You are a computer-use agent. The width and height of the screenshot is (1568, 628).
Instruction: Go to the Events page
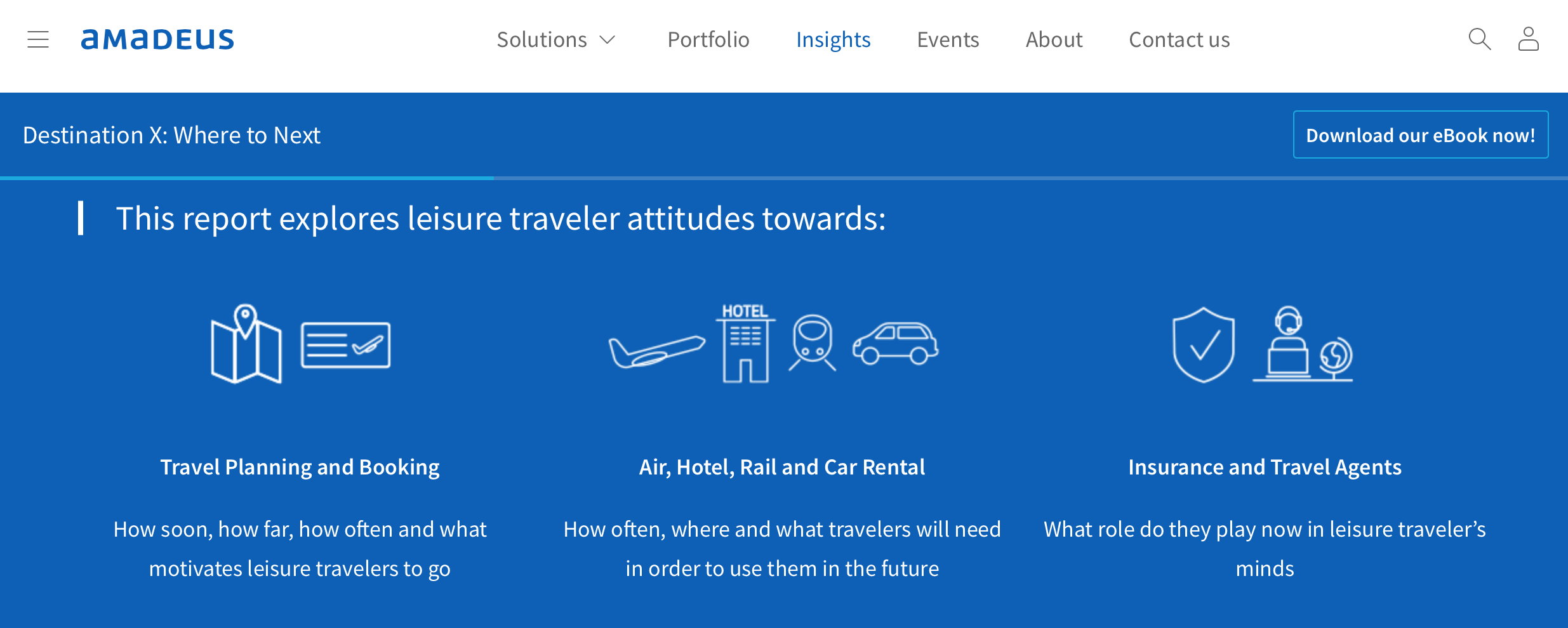pos(948,39)
